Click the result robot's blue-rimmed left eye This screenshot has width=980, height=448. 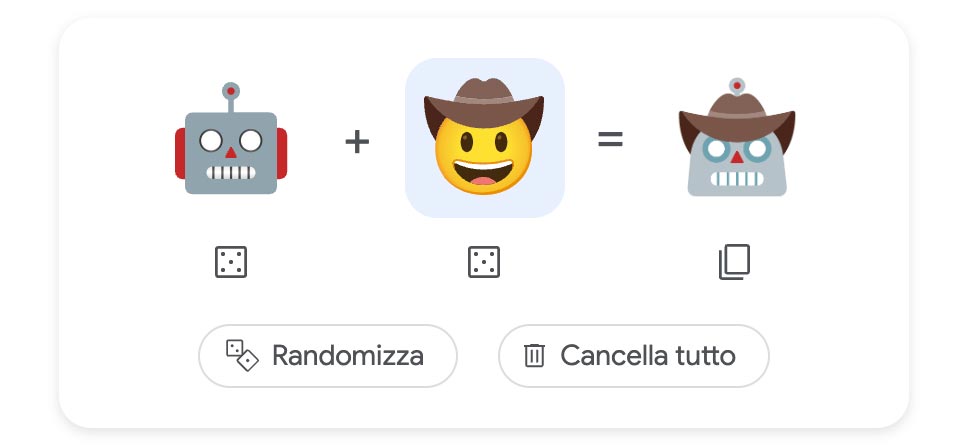[716, 149]
